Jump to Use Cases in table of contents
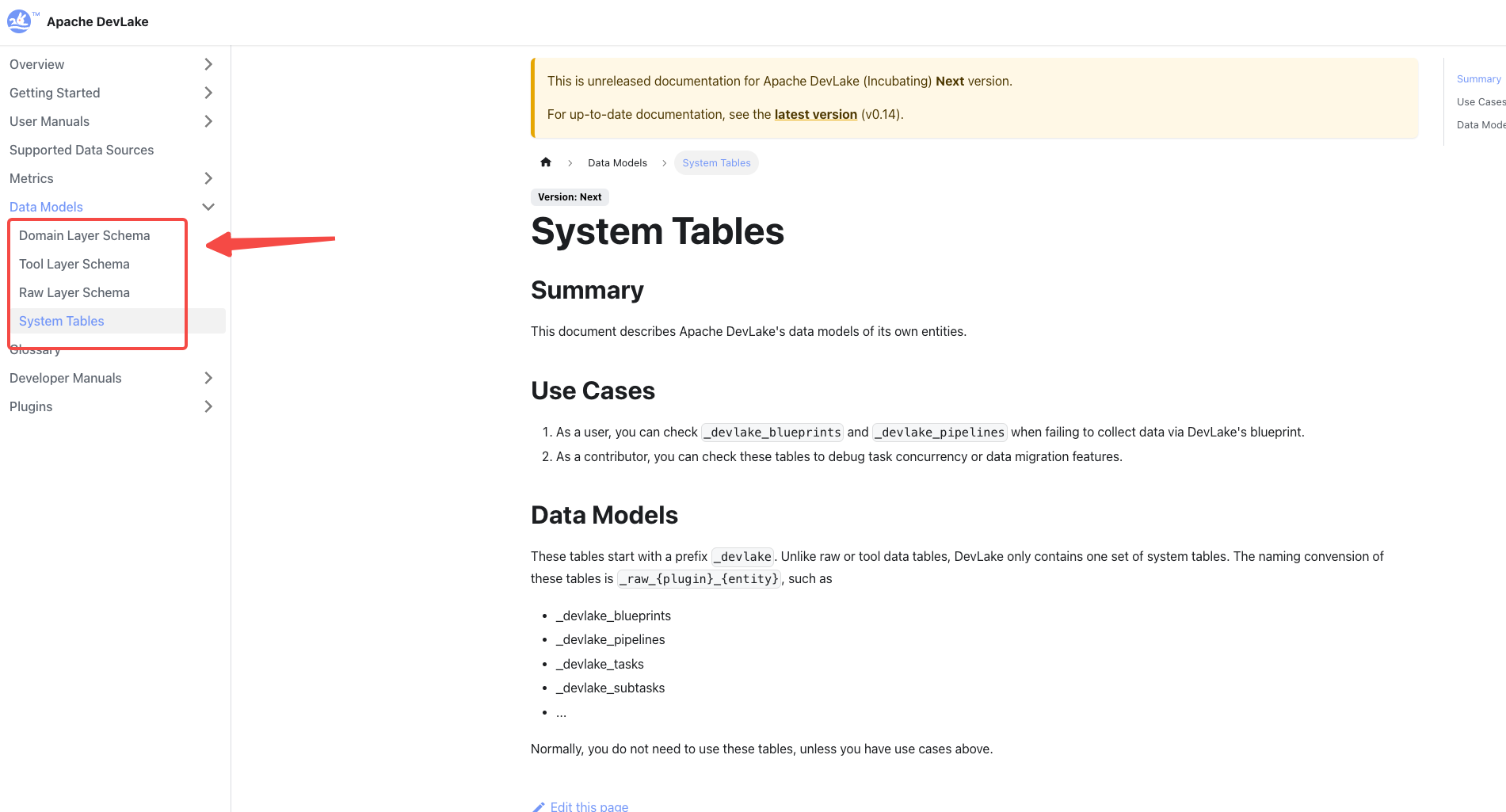The width and height of the screenshot is (1506, 812). (x=1481, y=101)
